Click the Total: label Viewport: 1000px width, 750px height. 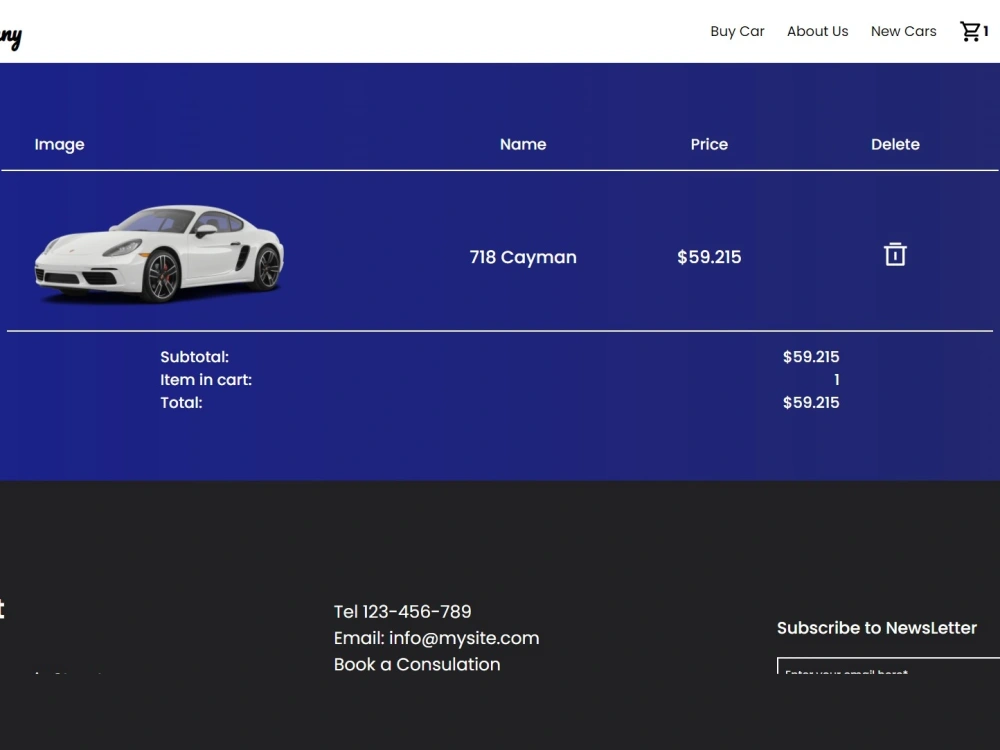tap(181, 402)
